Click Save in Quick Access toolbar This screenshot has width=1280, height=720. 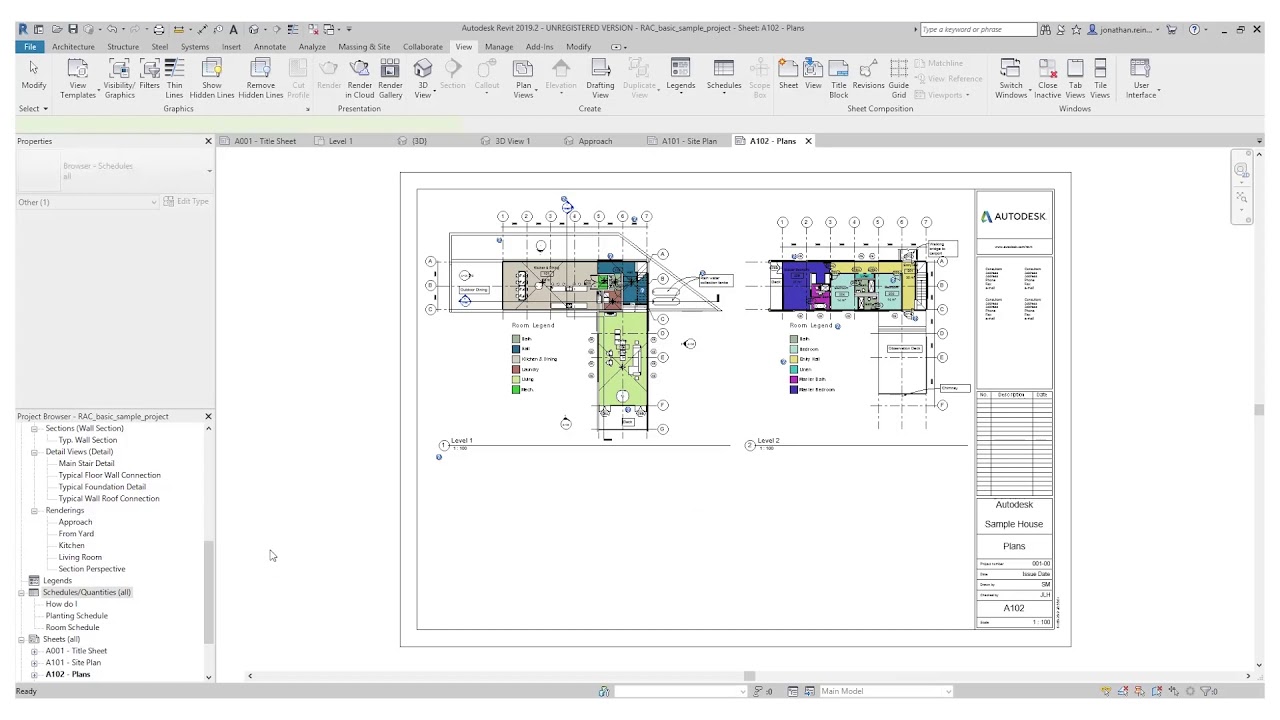(73, 29)
